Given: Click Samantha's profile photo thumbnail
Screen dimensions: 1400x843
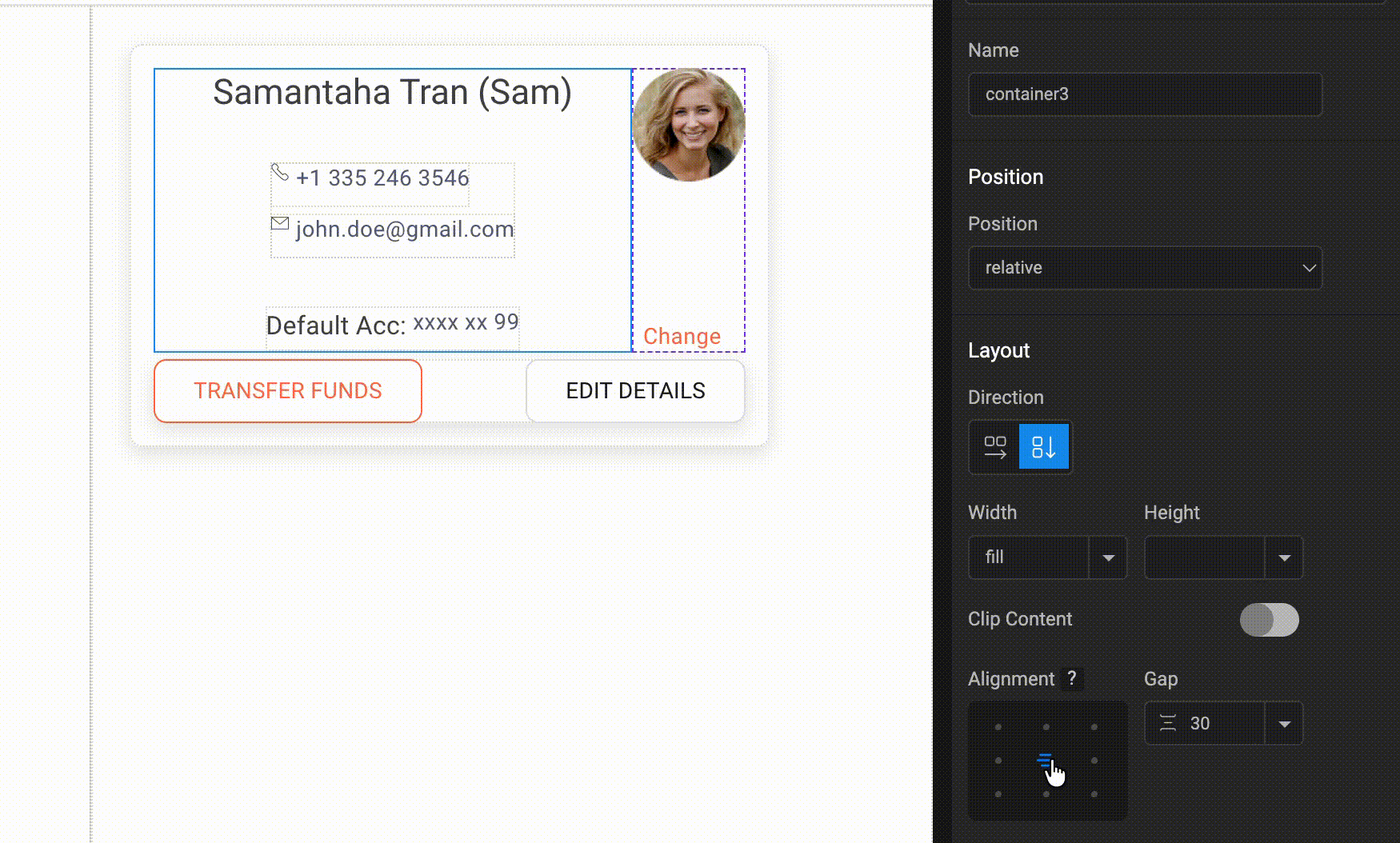Looking at the screenshot, I should point(688,125).
